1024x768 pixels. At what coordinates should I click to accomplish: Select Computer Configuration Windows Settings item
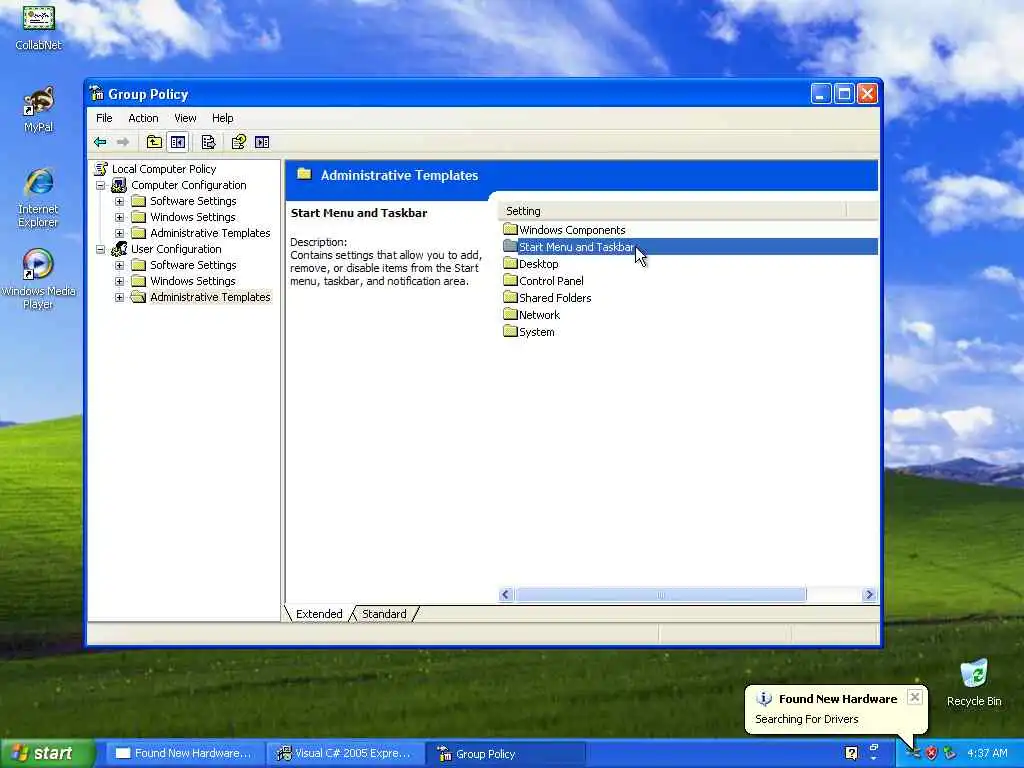coord(184,217)
